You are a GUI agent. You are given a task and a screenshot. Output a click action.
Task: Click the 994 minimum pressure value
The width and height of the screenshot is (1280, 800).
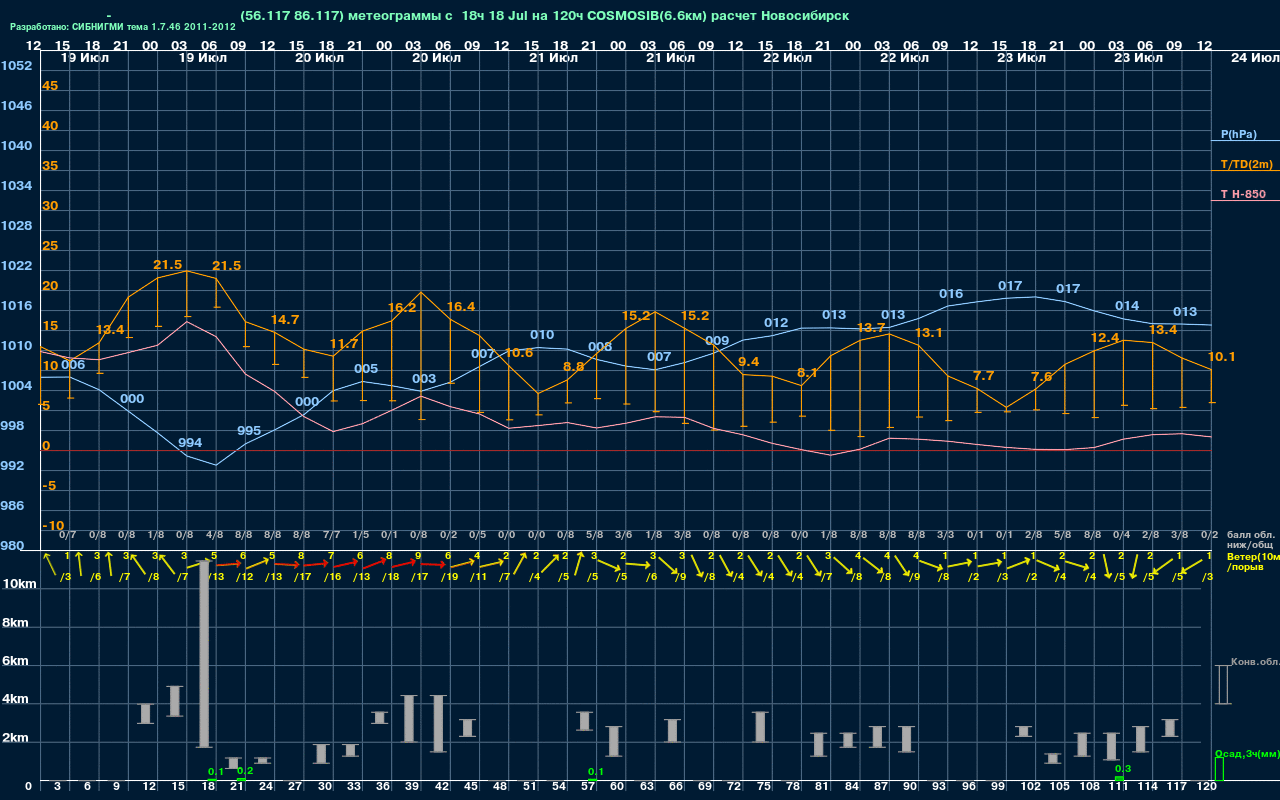point(190,443)
